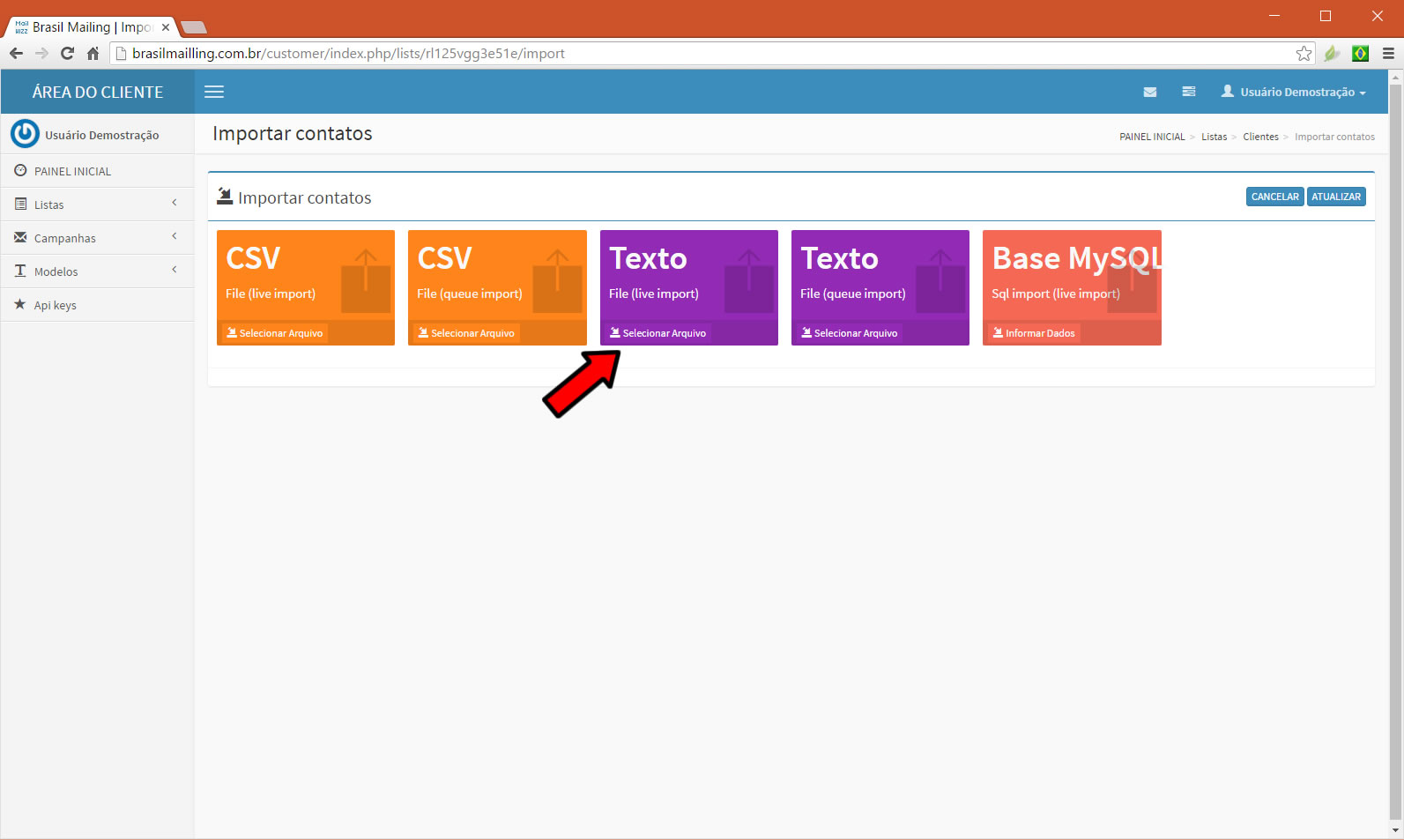Click the ATUALIZAR button
The width and height of the screenshot is (1404, 840).
click(1336, 197)
